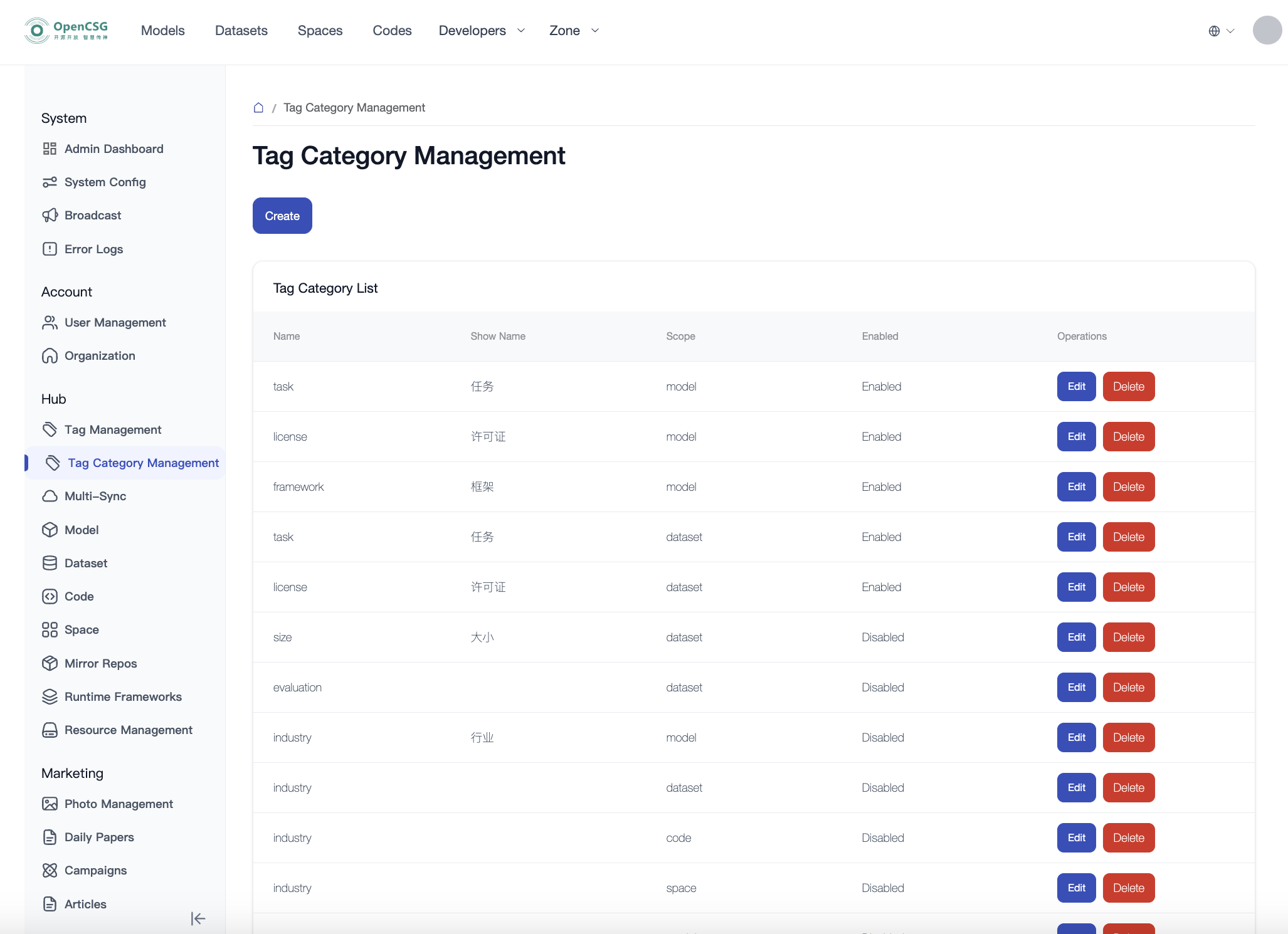The image size is (1288, 934).
Task: Open Photo Management in Marketing
Action: coord(119,804)
